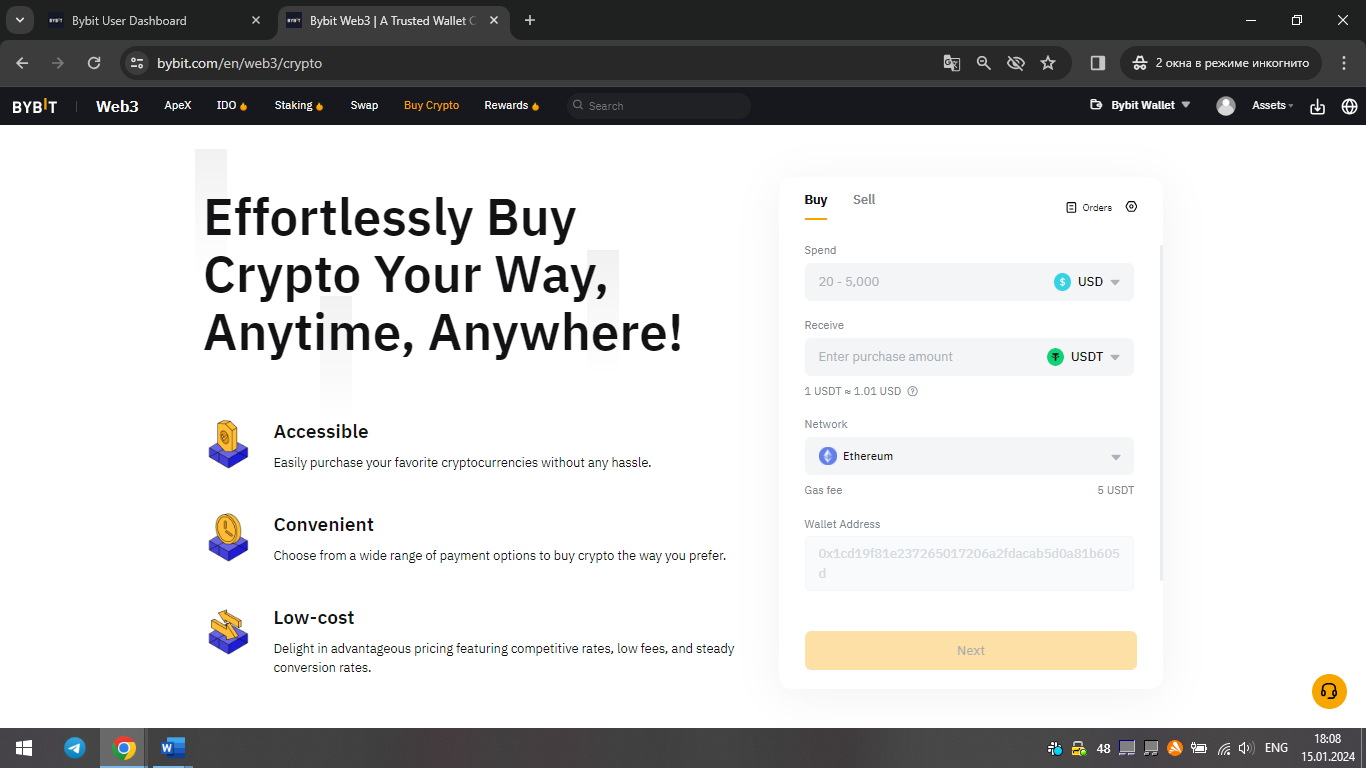The width and height of the screenshot is (1366, 768).
Task: Click the help icon next to the USDT rate
Action: [x=912, y=391]
